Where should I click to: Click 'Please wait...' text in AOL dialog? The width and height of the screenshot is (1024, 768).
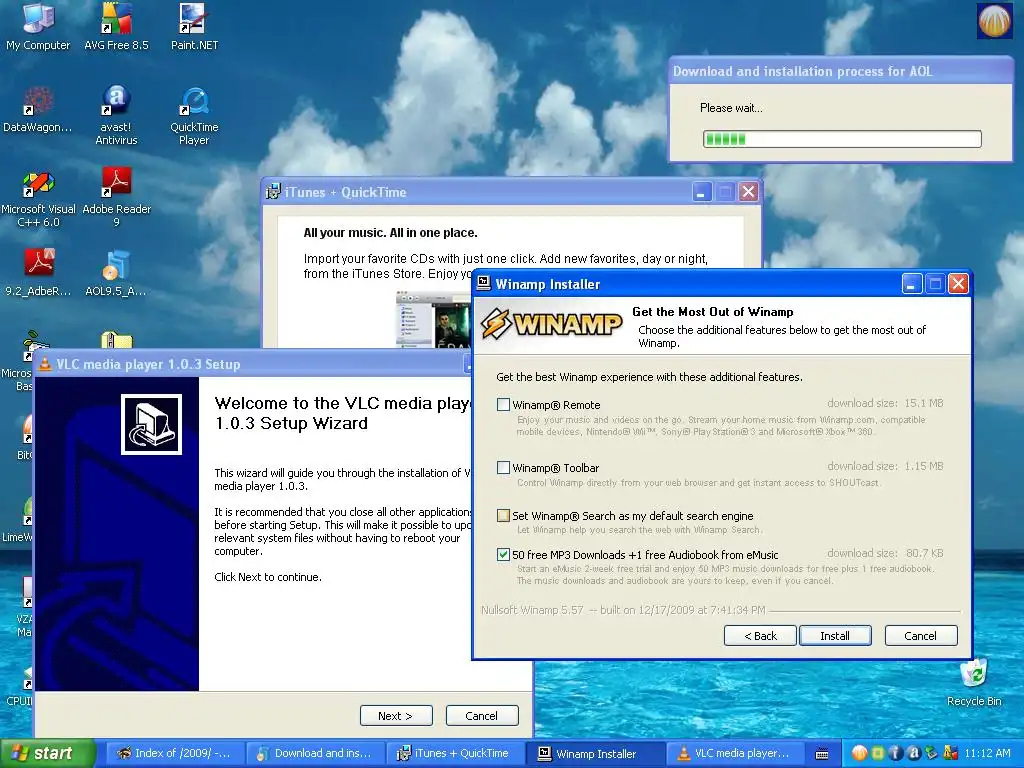click(731, 108)
